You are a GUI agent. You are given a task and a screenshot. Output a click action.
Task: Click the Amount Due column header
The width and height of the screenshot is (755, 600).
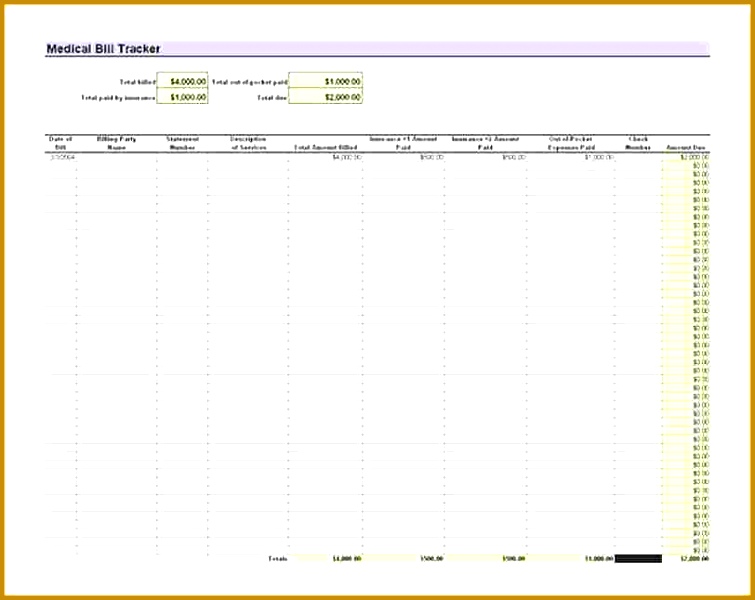[686, 147]
